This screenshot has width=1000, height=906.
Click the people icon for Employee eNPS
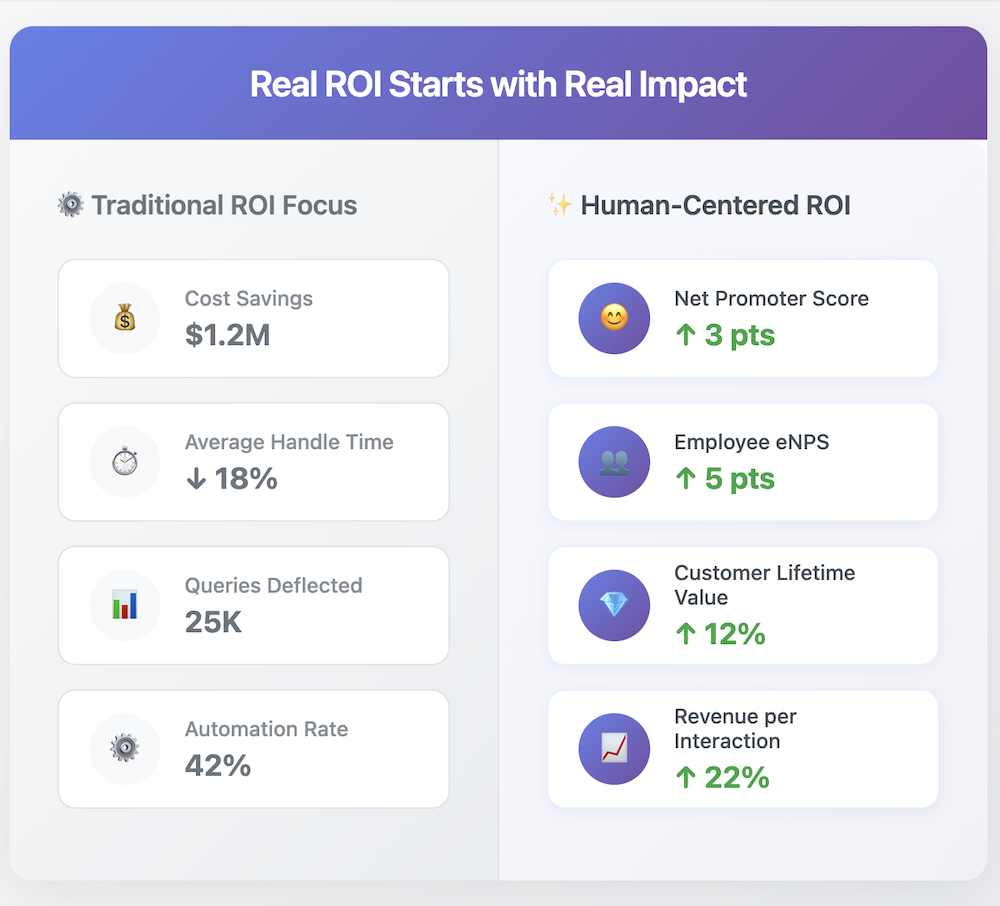pos(614,462)
